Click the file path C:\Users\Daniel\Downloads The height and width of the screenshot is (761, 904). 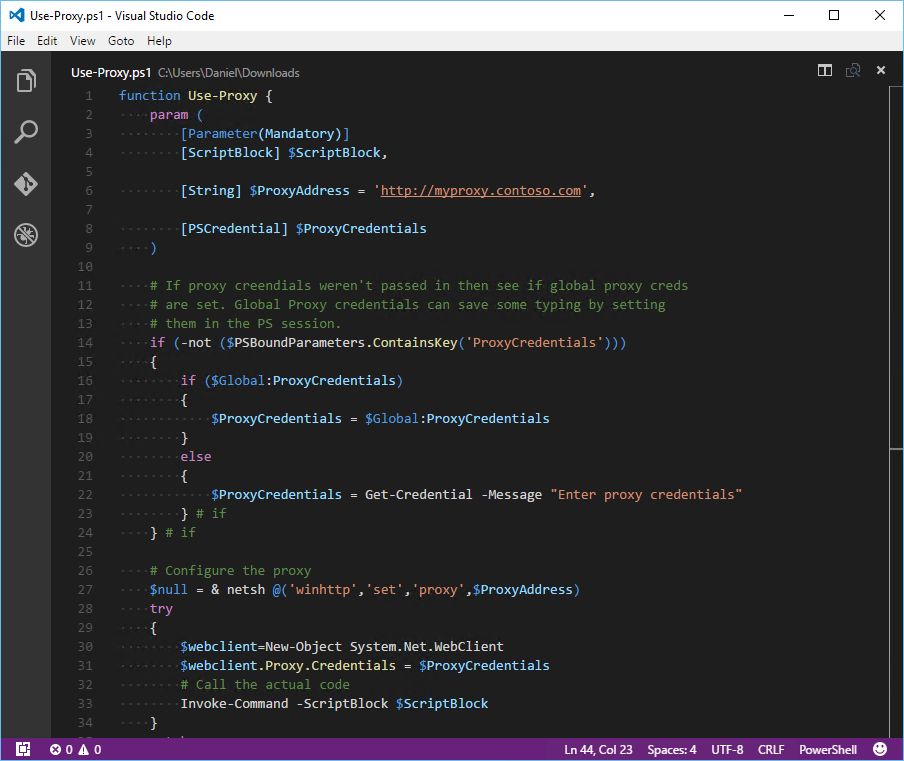229,73
